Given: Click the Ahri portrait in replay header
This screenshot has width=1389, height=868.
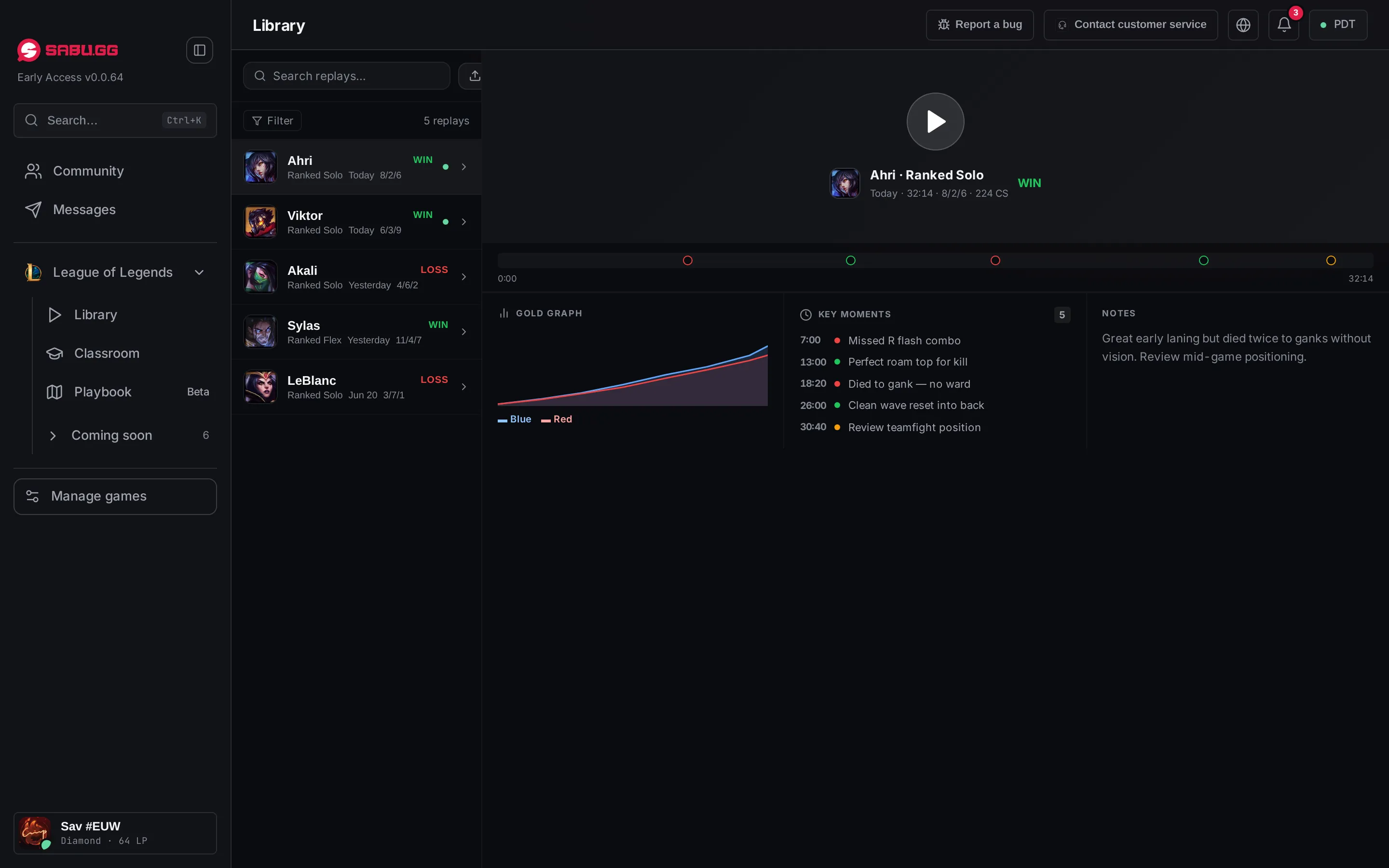Looking at the screenshot, I should (x=845, y=183).
